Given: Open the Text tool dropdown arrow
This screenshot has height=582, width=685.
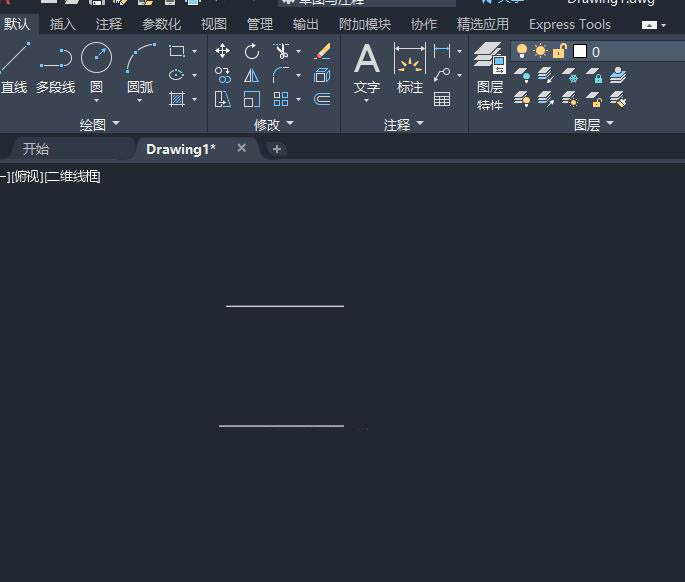Looking at the screenshot, I should click(x=367, y=101).
